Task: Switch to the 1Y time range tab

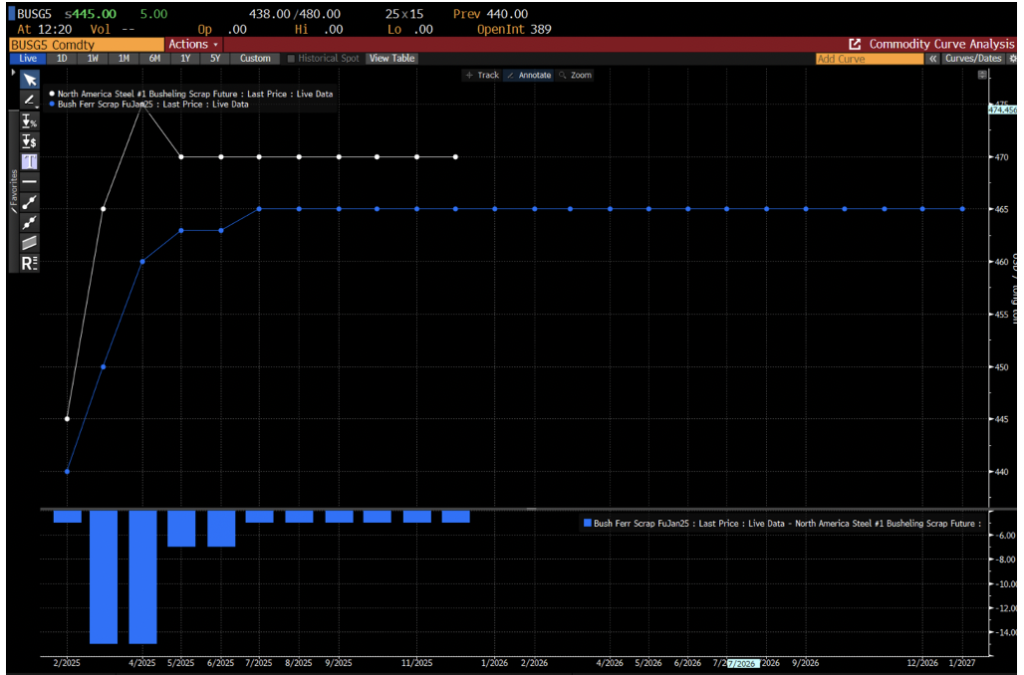Action: 185,59
